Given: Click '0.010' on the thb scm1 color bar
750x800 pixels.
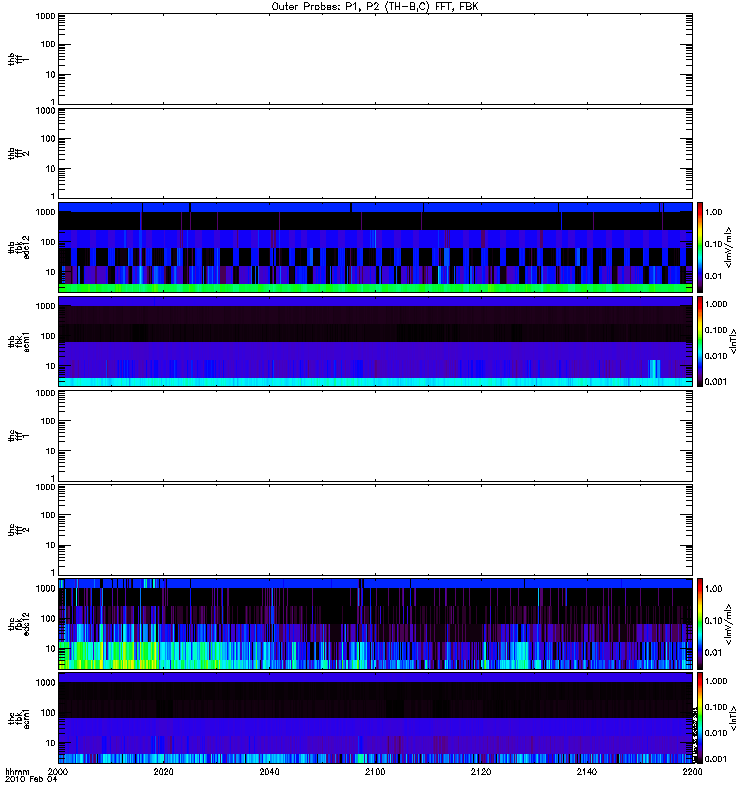Looking at the screenshot, I should (716, 356).
